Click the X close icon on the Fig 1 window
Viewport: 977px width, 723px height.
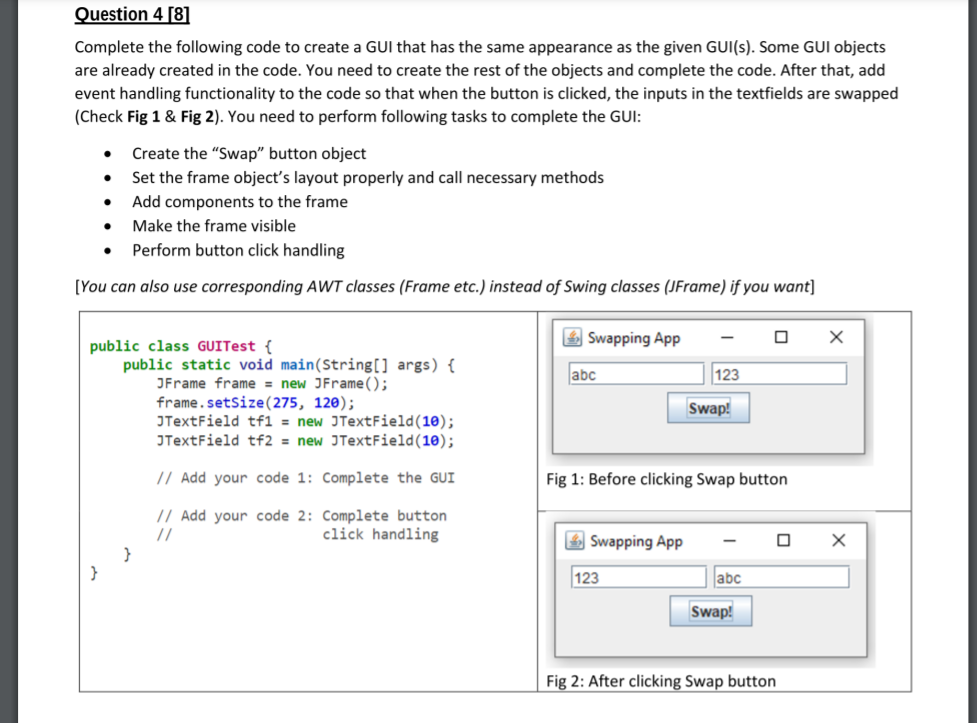[838, 337]
